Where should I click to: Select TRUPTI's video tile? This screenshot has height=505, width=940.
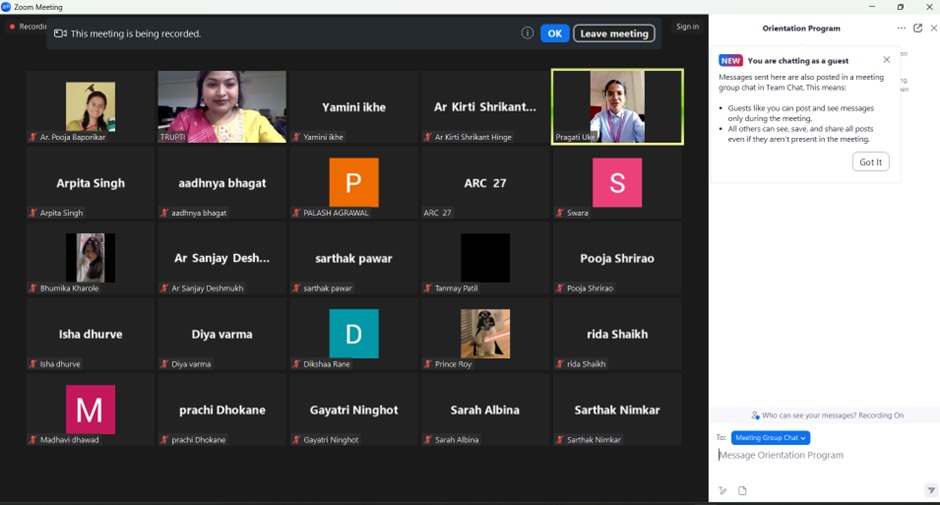pyautogui.click(x=222, y=106)
